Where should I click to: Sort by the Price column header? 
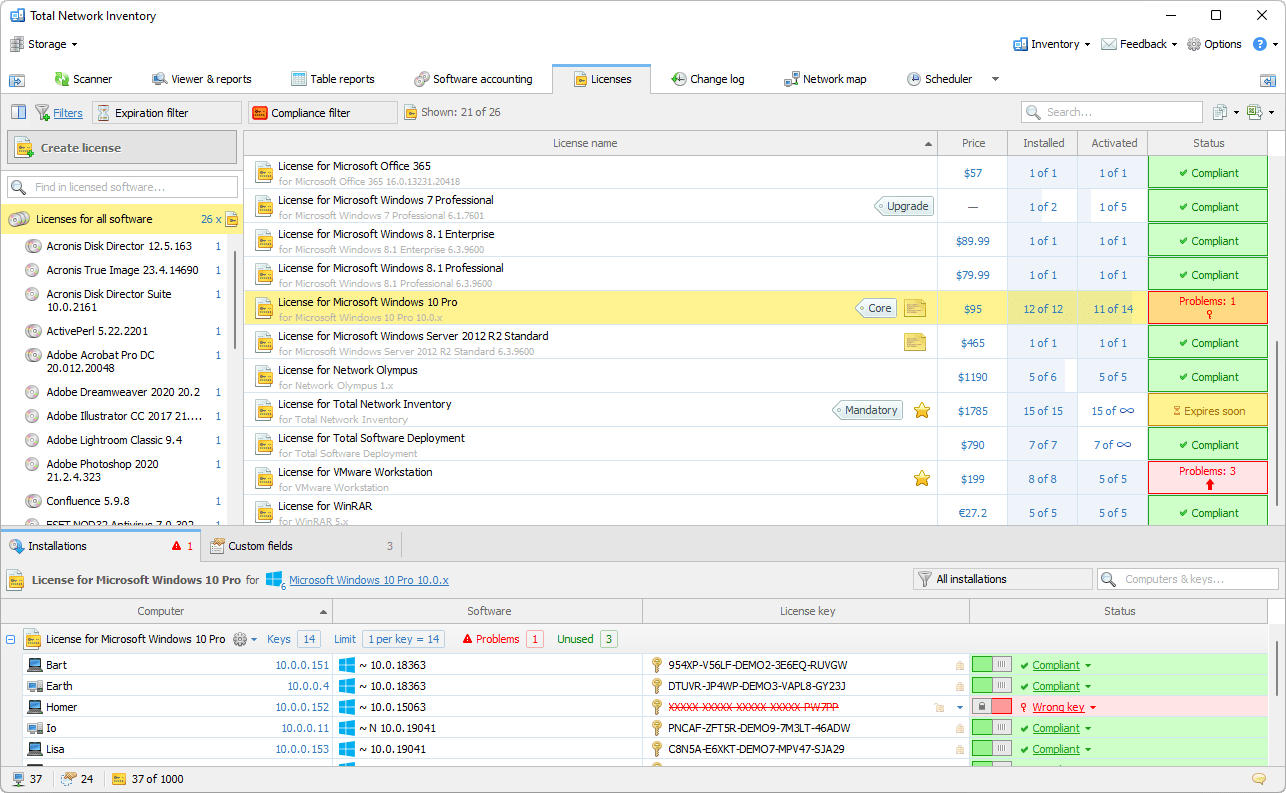[973, 143]
